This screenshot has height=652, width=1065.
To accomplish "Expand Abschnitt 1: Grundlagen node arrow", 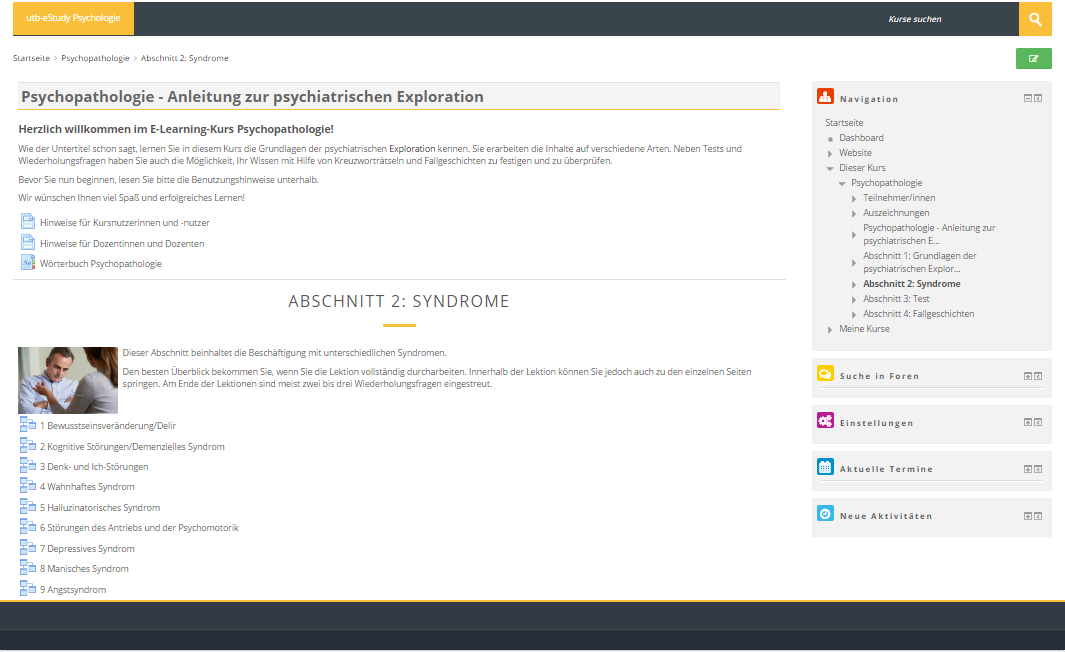I will [854, 262].
